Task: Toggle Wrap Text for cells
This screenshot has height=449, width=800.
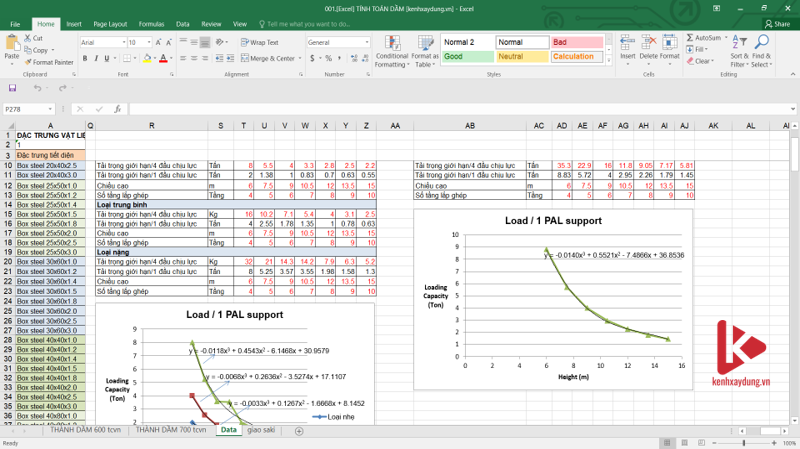Action: click(x=260, y=43)
